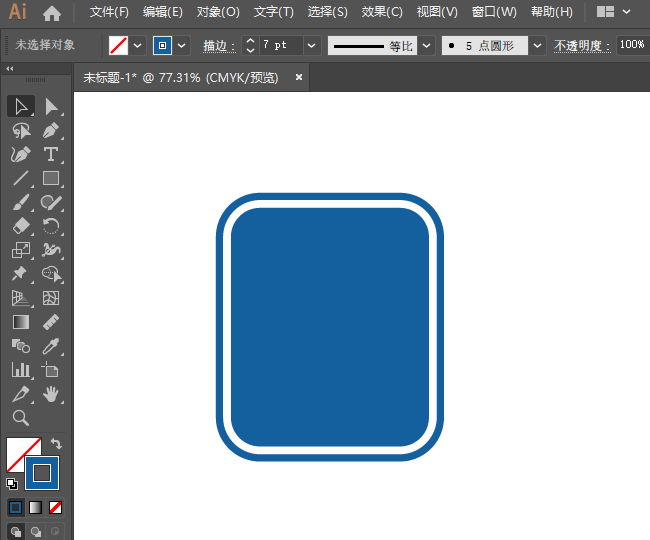Open the stroke weight dropdown
Viewport: 650px width, 540px height.
pyautogui.click(x=311, y=46)
